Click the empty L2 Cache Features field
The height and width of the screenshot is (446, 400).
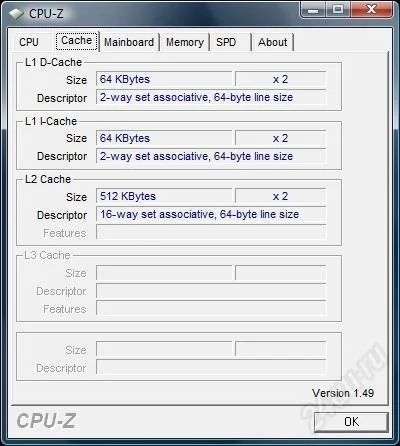click(x=211, y=232)
